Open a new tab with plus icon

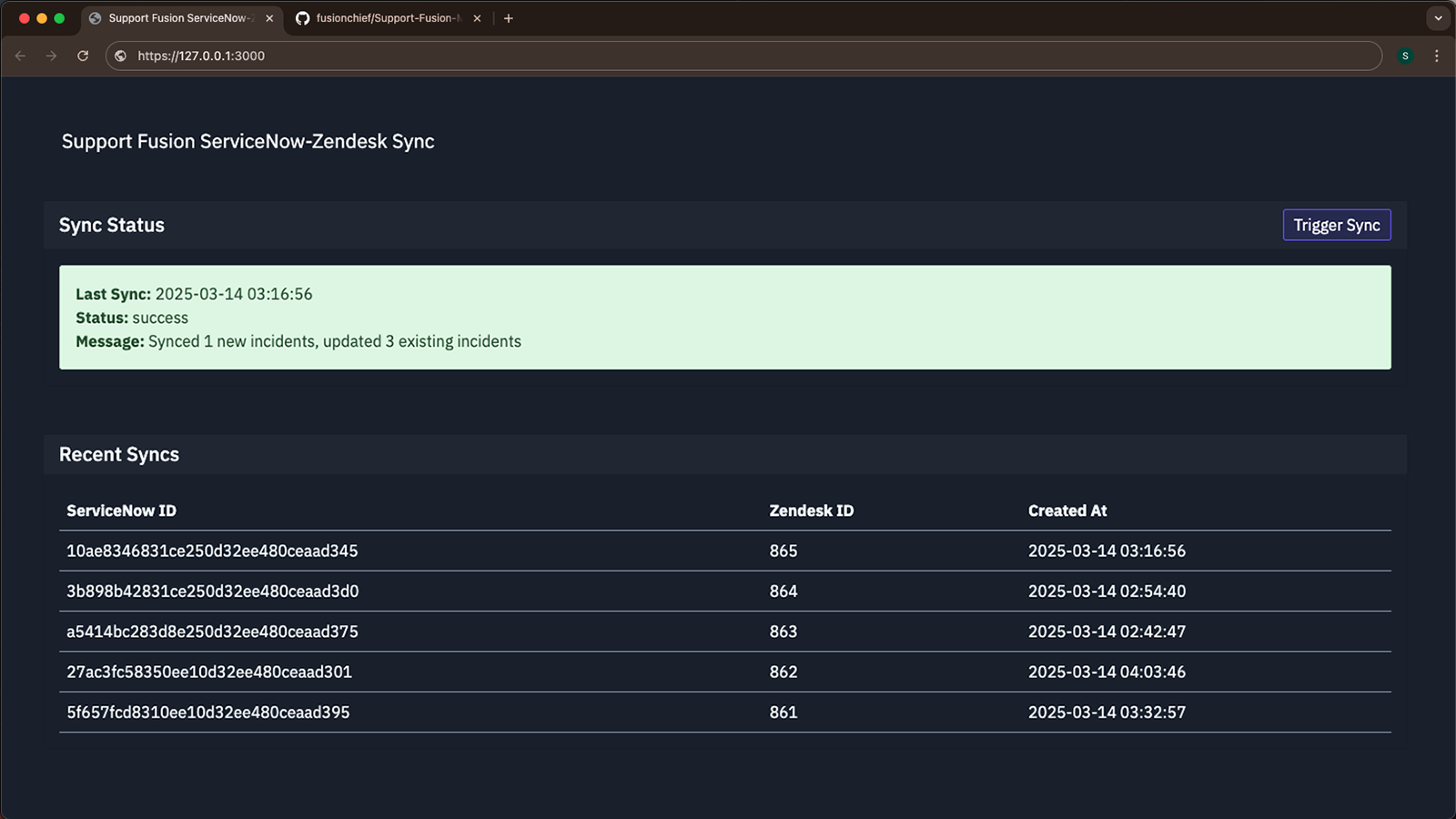point(509,18)
